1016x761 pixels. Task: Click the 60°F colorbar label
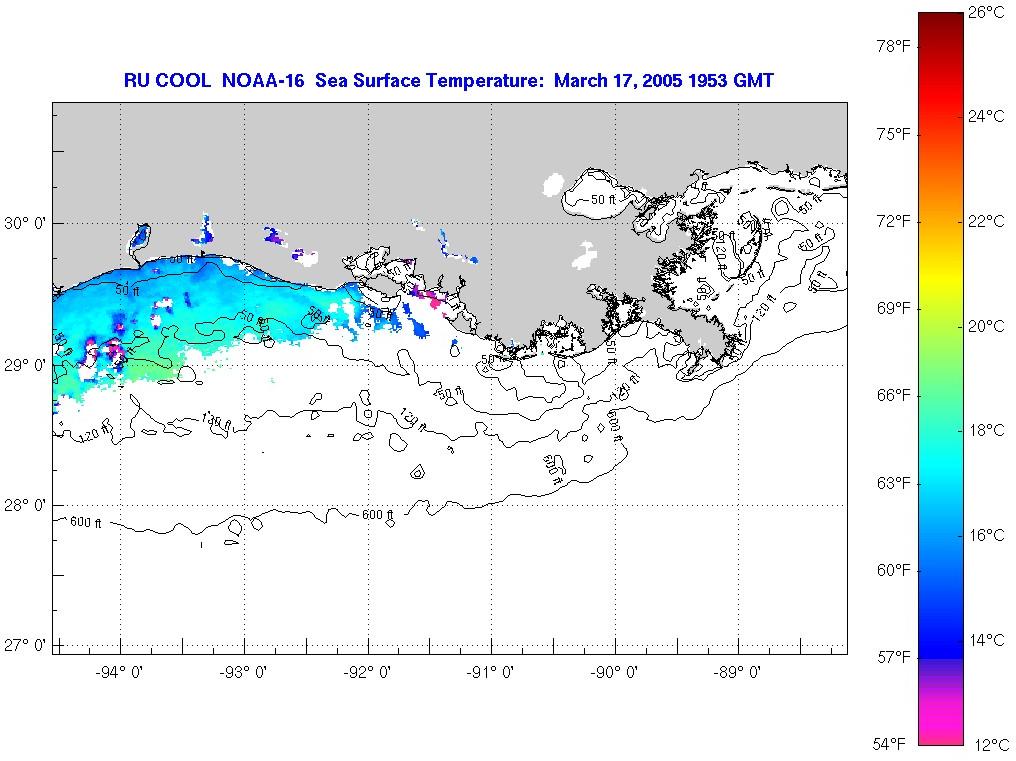pyautogui.click(x=894, y=570)
